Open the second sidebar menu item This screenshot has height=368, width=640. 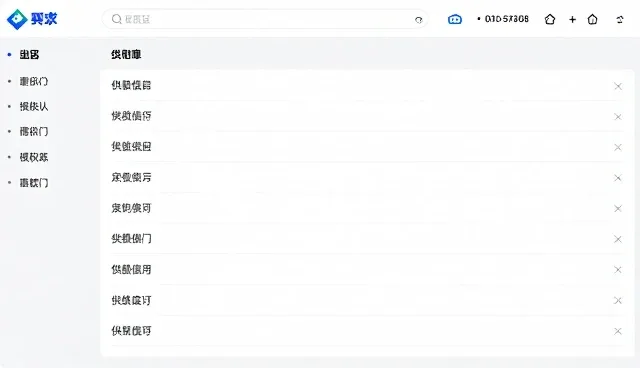(34, 82)
